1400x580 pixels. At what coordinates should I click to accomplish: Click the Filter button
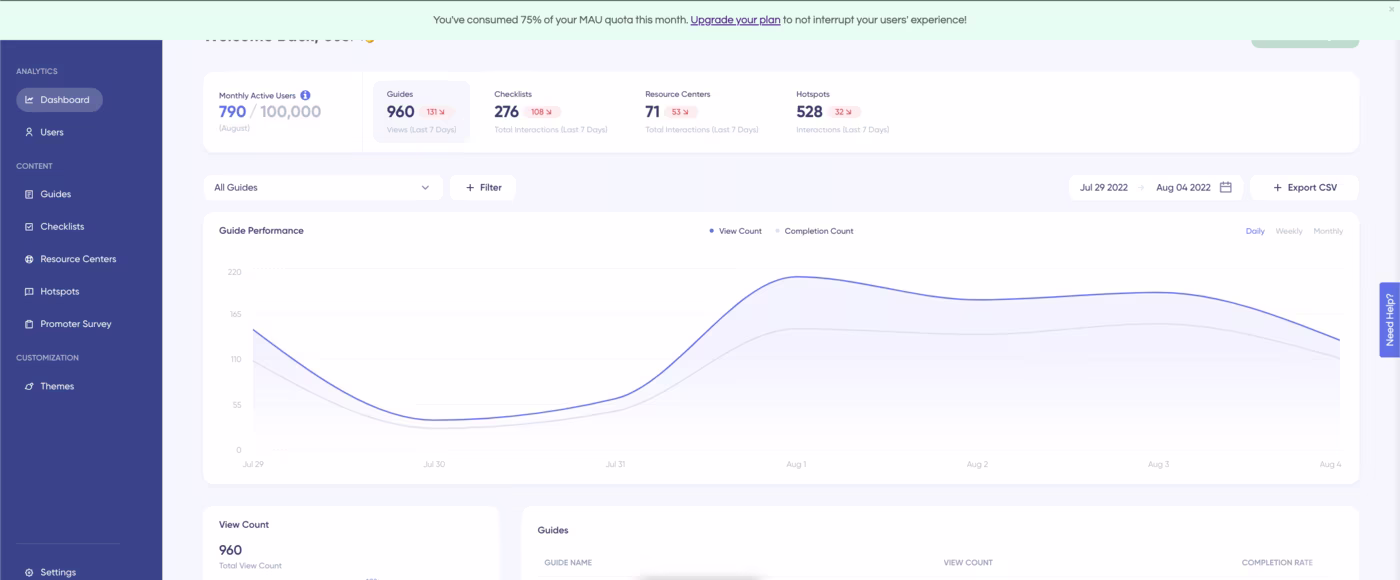[483, 187]
